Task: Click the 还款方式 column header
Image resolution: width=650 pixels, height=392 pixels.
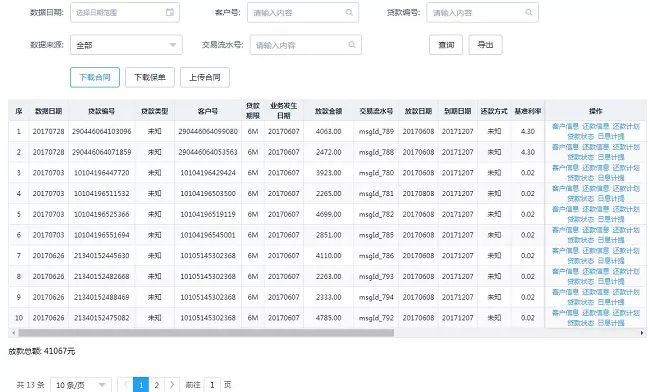Action: 494,111
